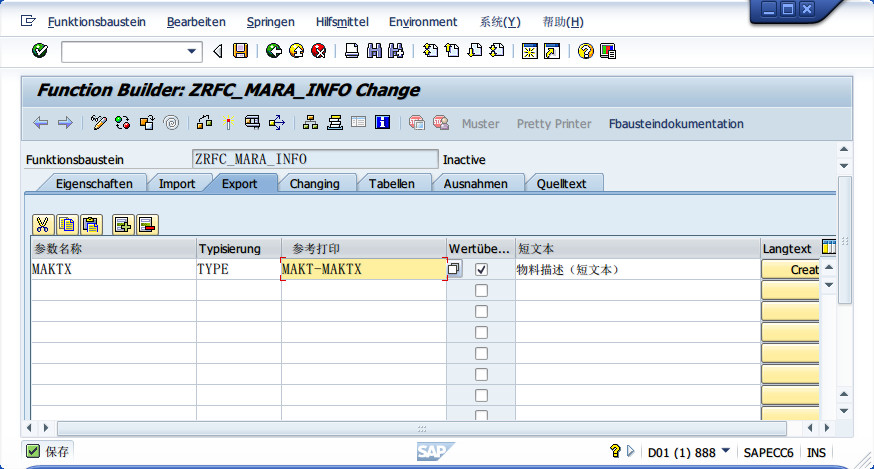
Task: Click the Last Page icon
Action: (x=497, y=51)
